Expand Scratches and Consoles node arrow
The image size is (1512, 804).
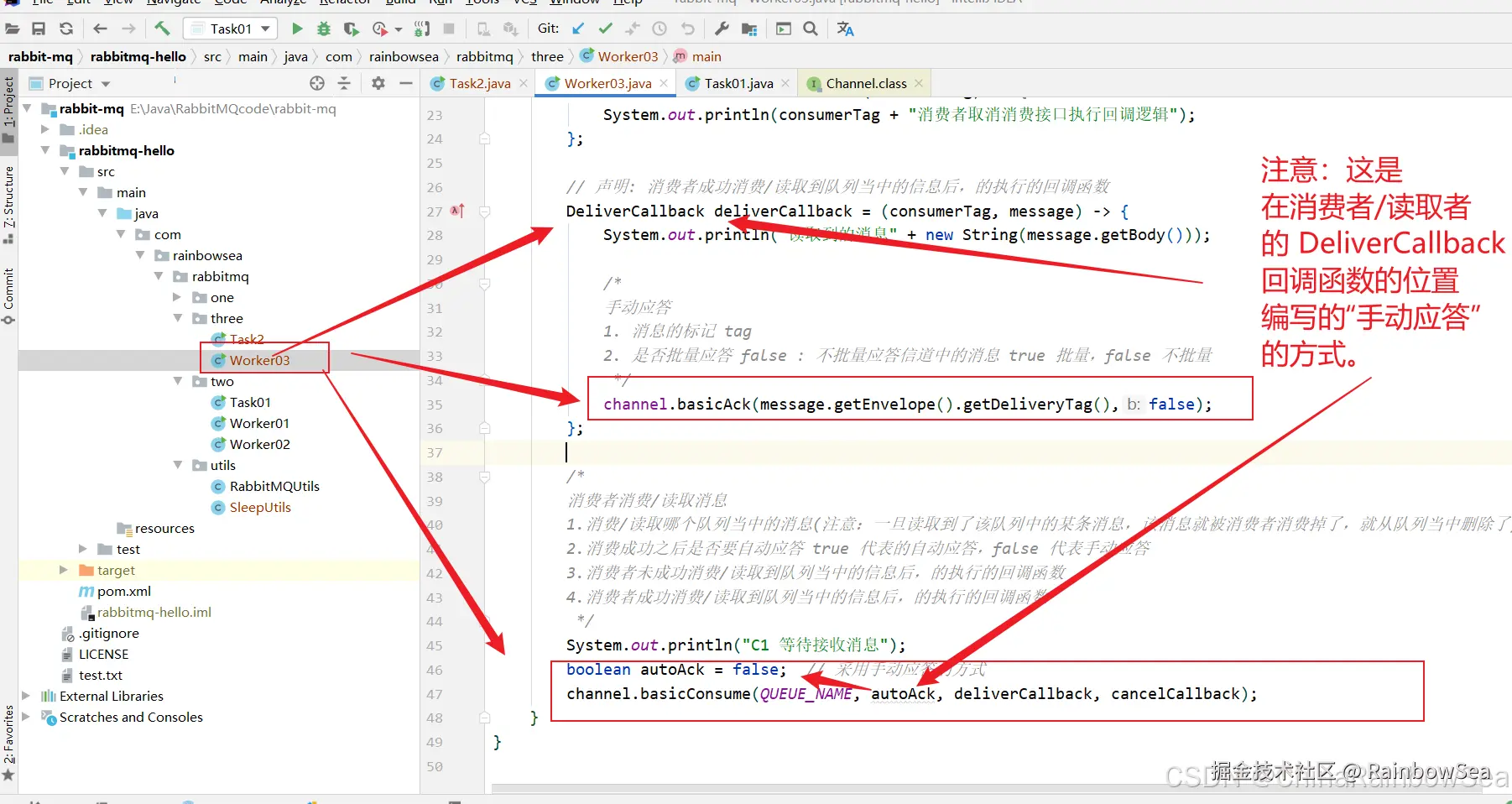[x=26, y=717]
